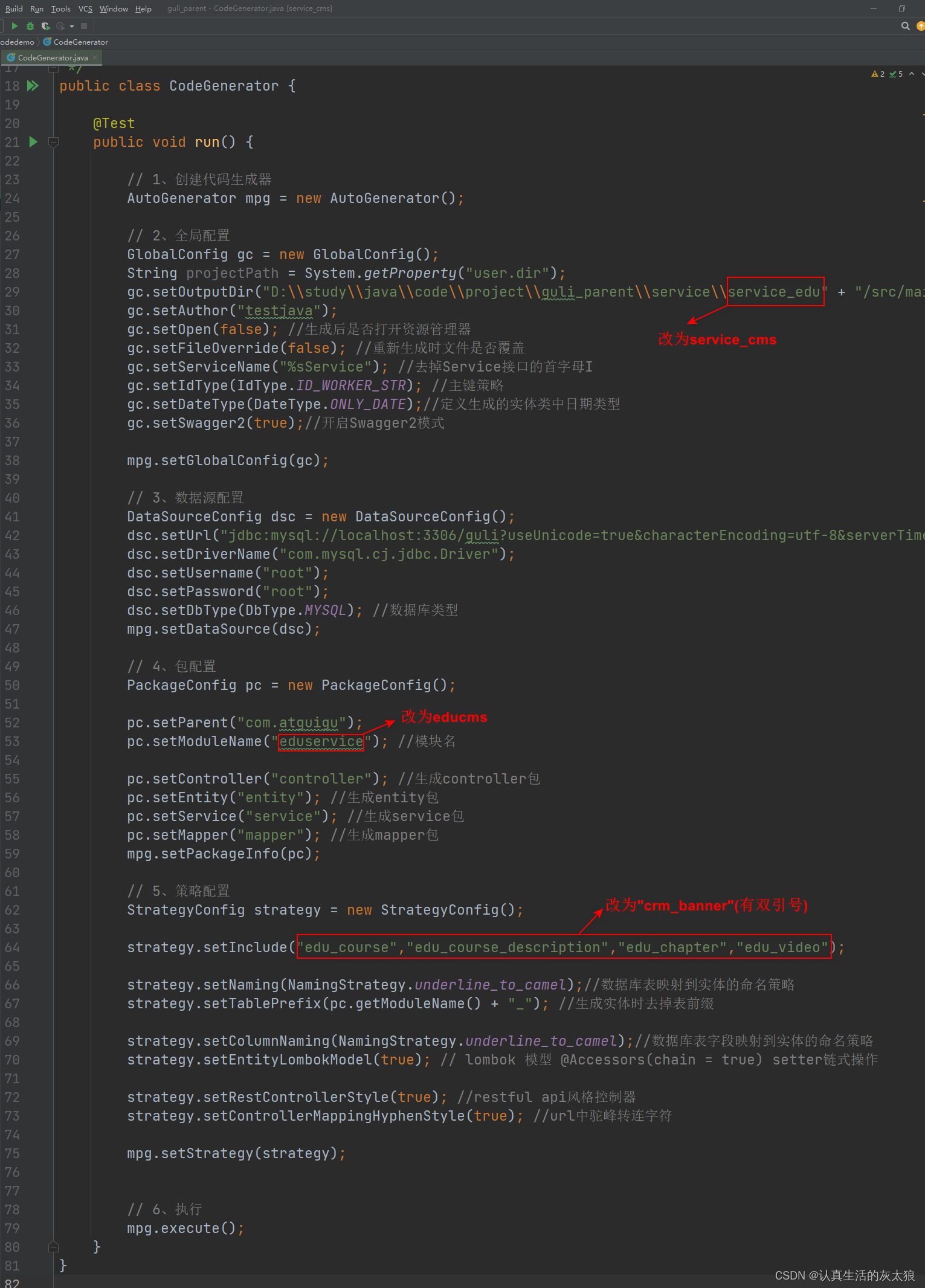925x1288 pixels.
Task: Click line number 64 in the gutter
Action: tap(12, 947)
